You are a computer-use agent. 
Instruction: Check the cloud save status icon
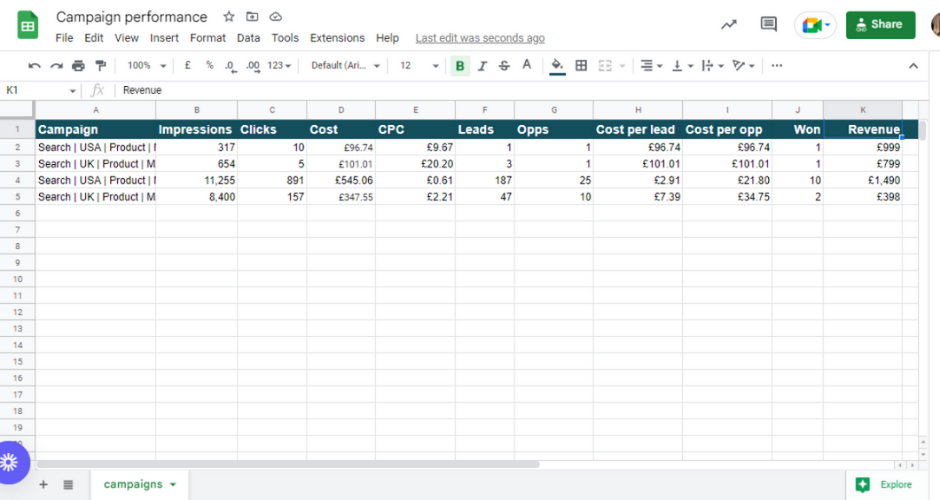click(275, 17)
